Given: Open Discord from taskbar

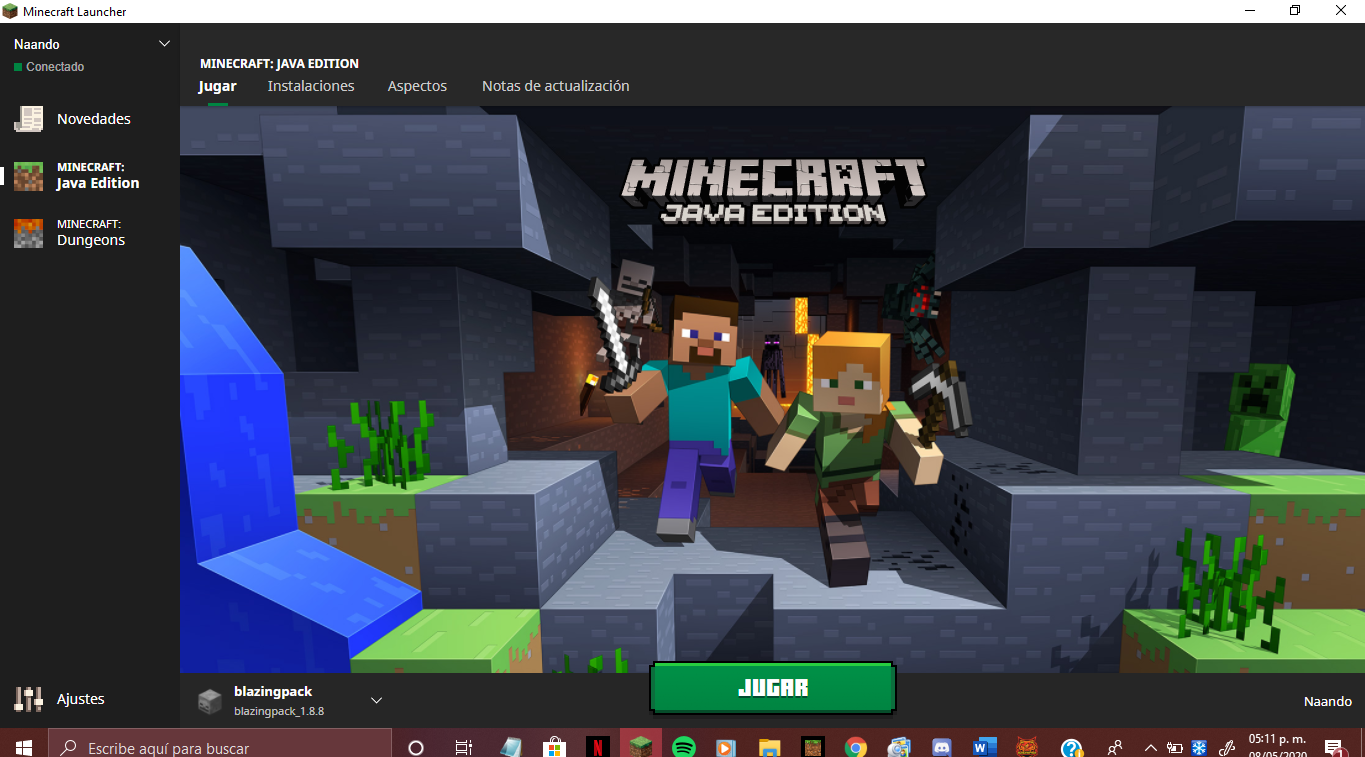Looking at the screenshot, I should 941,747.
